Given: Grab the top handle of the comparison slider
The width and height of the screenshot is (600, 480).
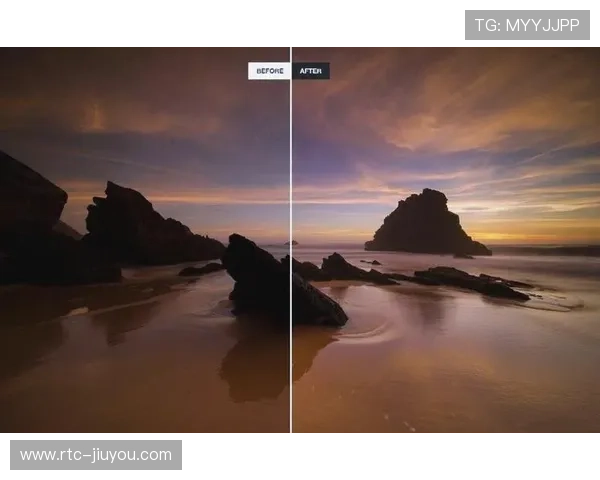Looking at the screenshot, I should click(x=291, y=44).
